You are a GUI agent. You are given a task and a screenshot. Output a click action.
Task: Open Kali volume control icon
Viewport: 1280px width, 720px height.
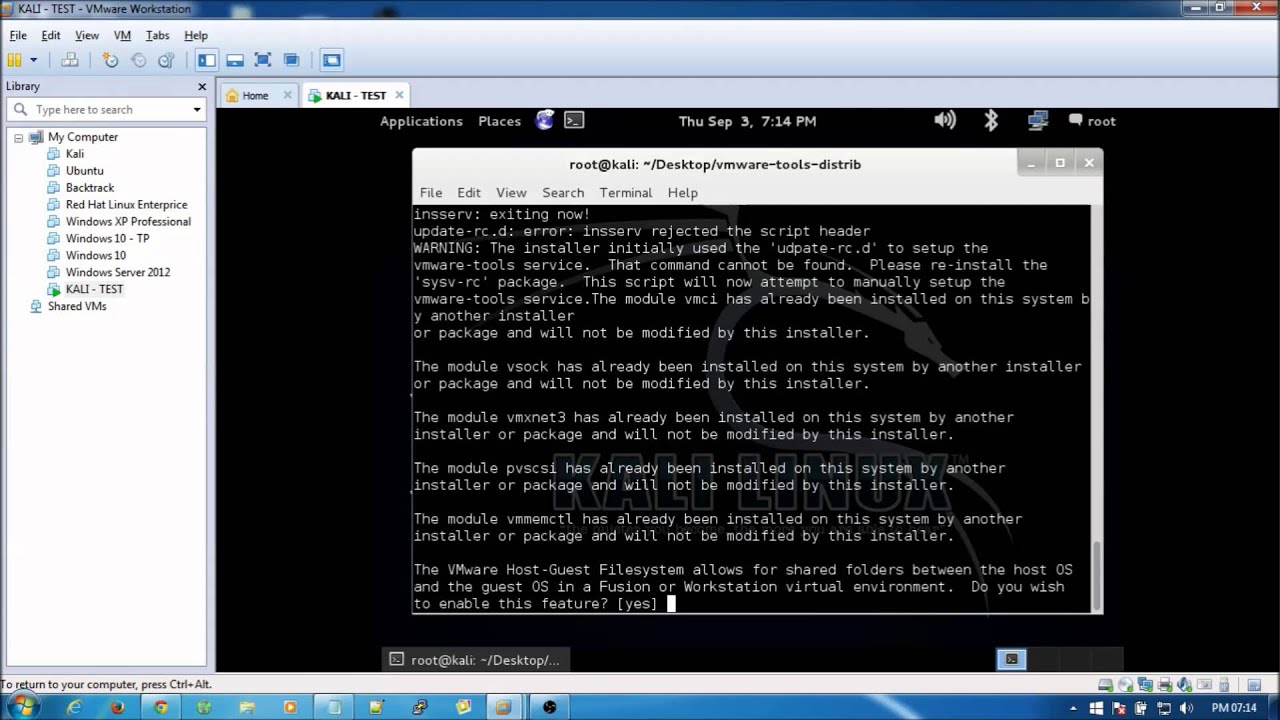[x=945, y=121]
